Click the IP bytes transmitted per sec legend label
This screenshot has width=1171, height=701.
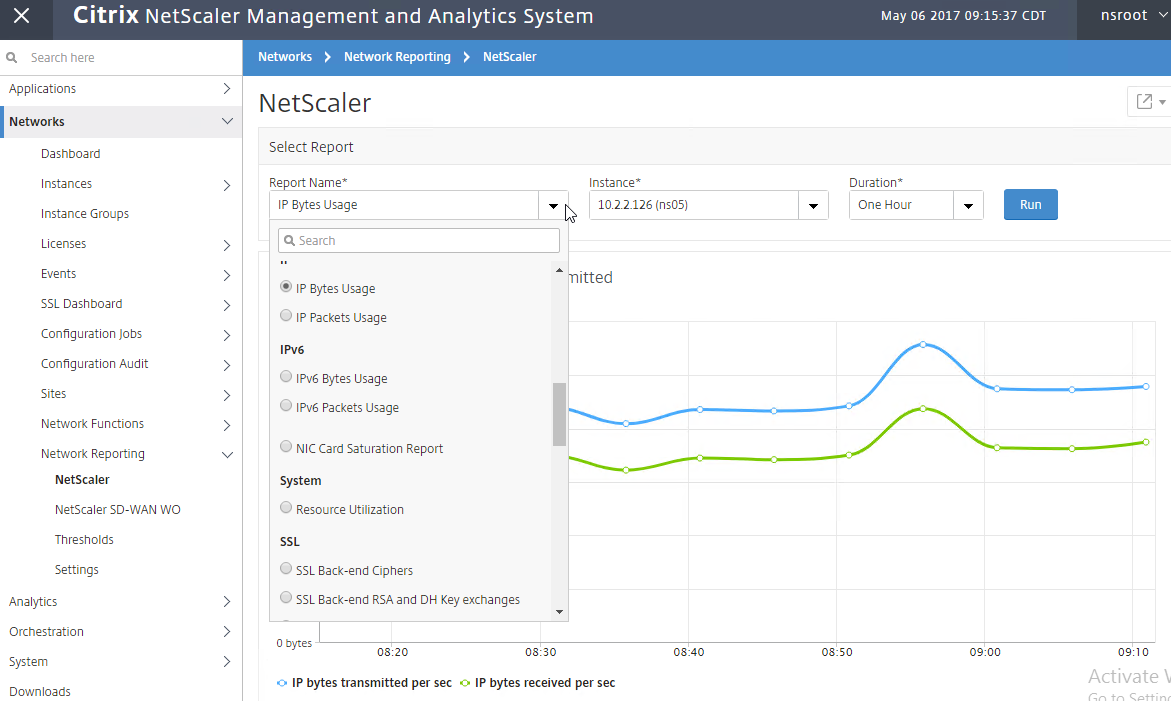[372, 683]
